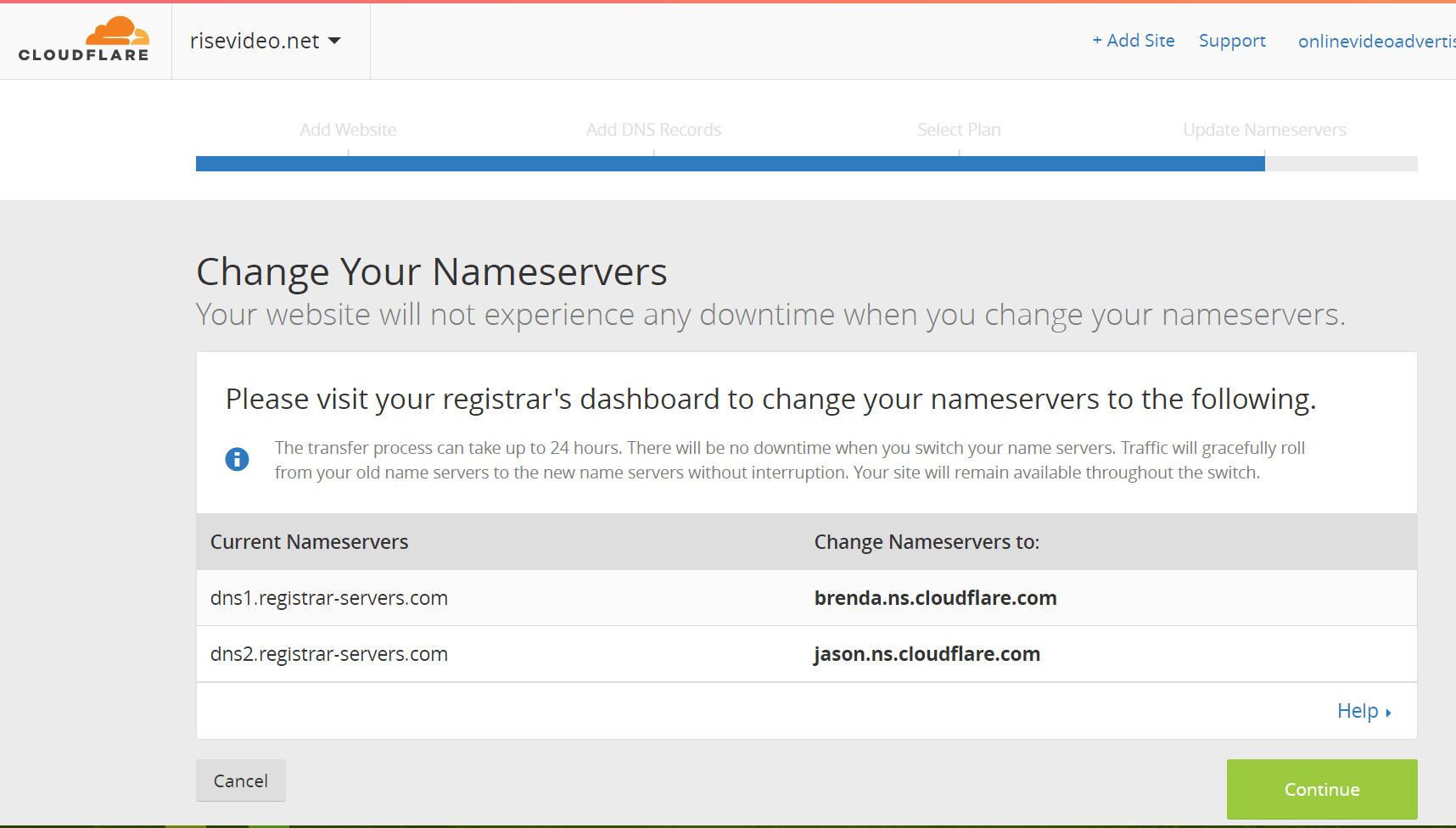Screen dimensions: 1456x828
Task: Select dns2.registrar-servers.com text
Action: coord(328,654)
